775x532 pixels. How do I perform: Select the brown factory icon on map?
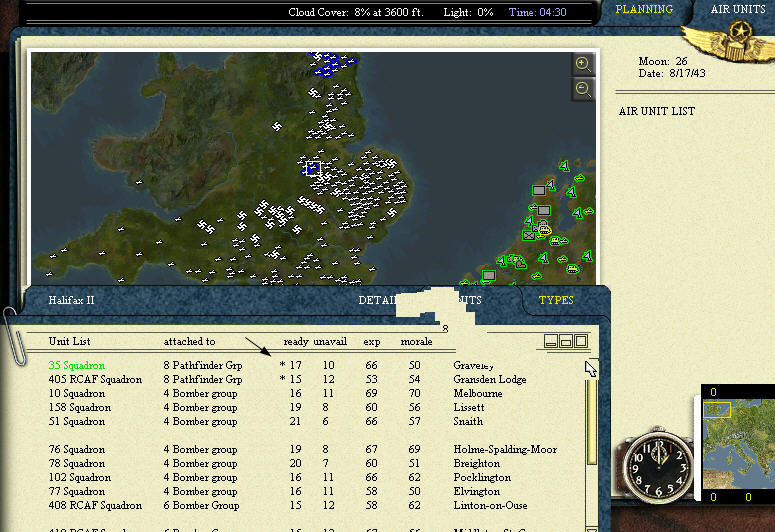click(x=520, y=264)
